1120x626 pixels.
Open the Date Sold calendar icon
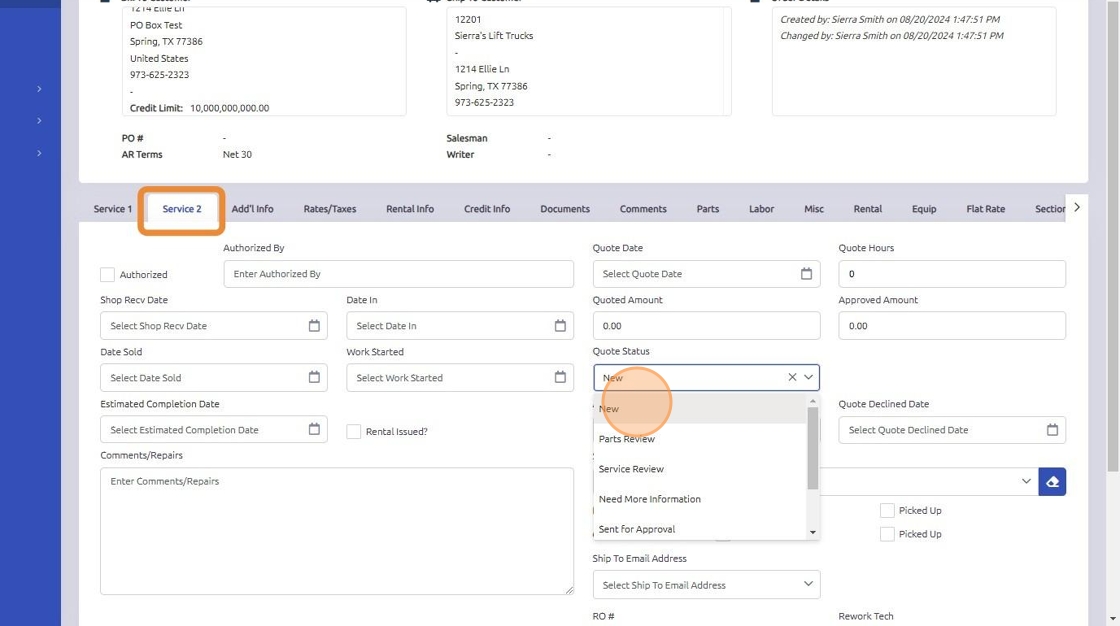(x=314, y=378)
